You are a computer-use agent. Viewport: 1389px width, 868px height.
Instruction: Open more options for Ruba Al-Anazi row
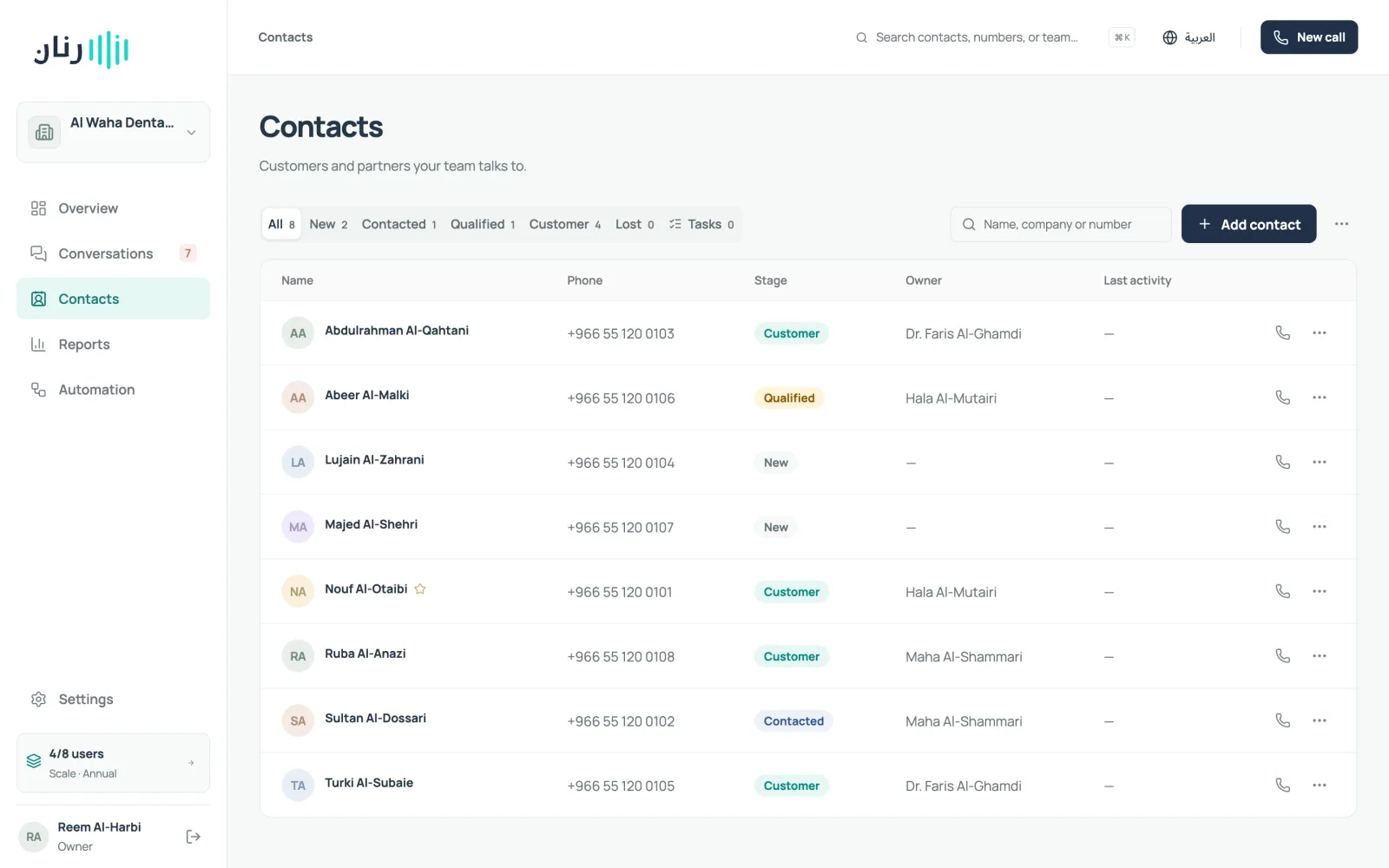[1320, 656]
